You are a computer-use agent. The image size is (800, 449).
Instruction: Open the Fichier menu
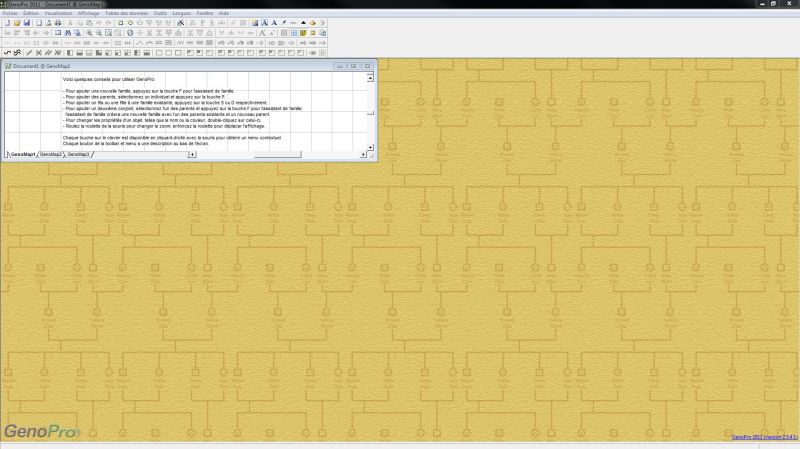point(10,13)
